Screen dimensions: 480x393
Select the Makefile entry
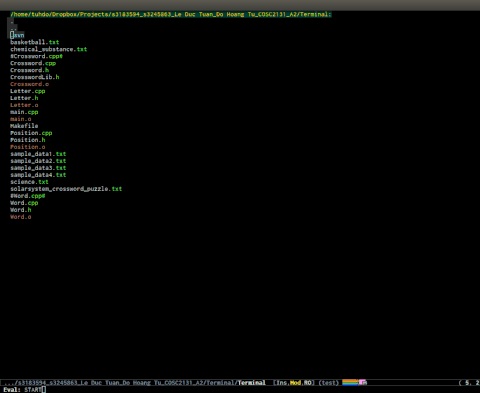(x=24, y=126)
